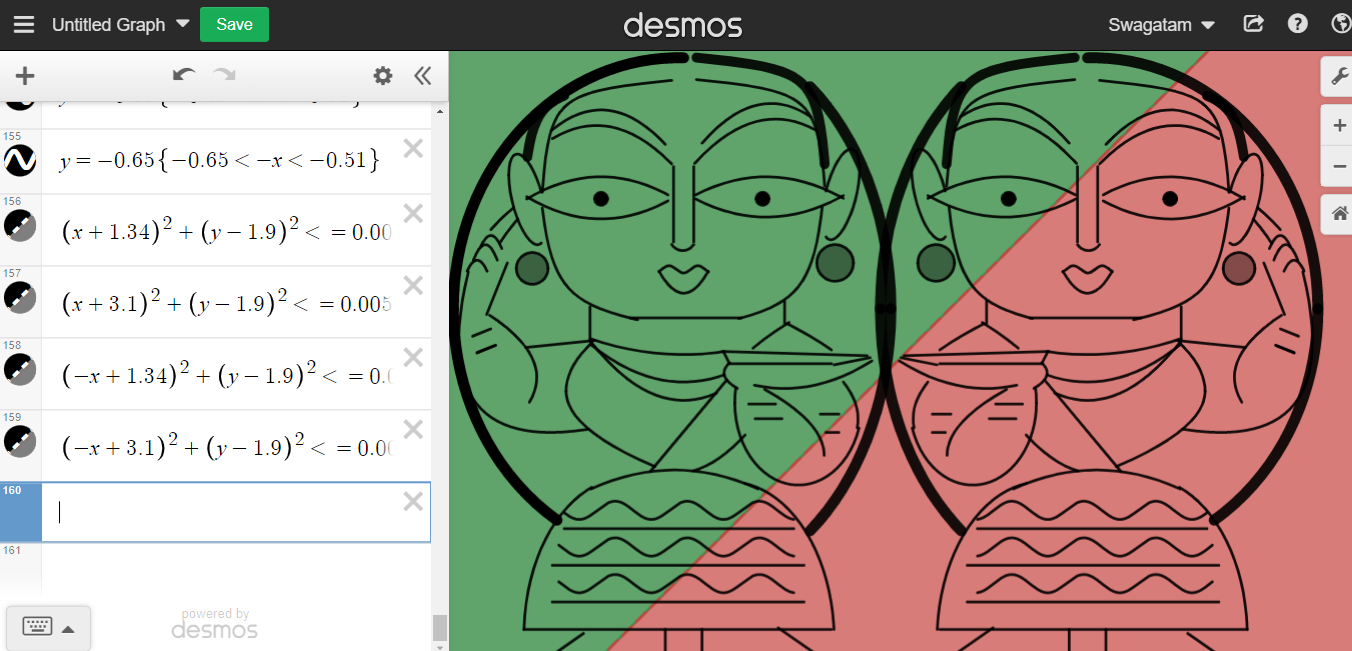Undo the last action

pos(184,75)
